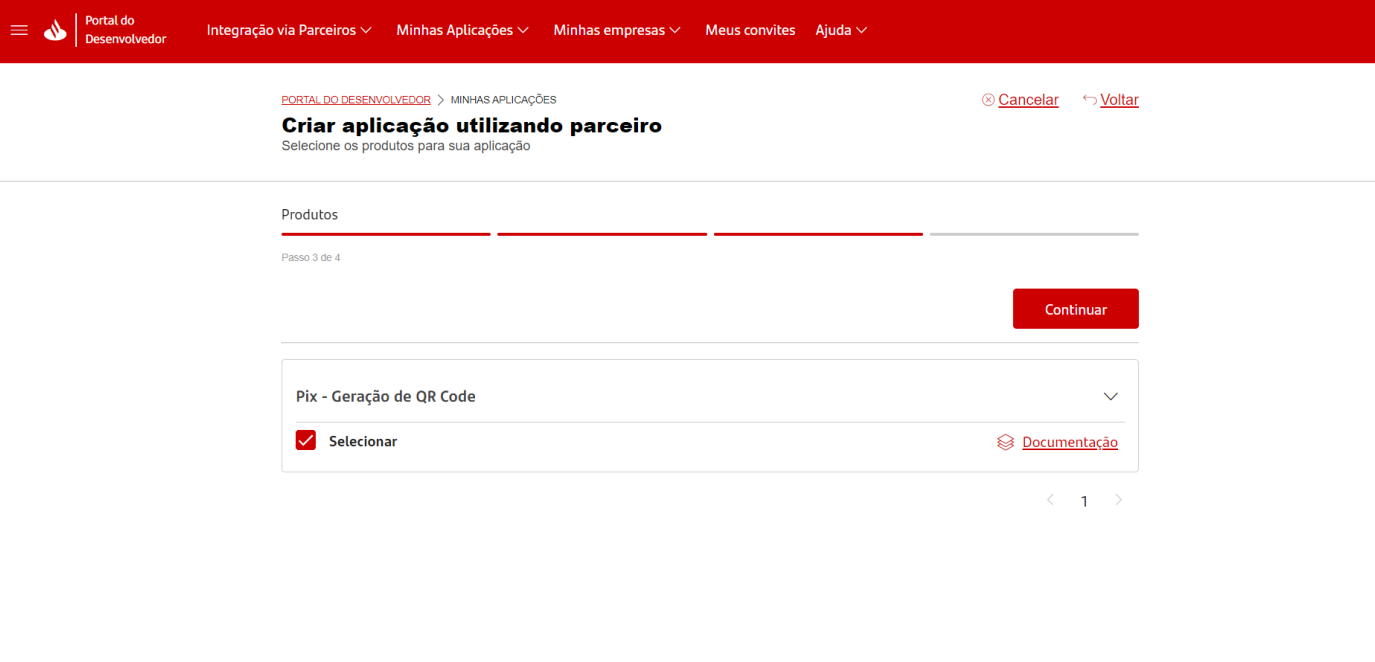Click the Voltar return arrow icon

1089,100
